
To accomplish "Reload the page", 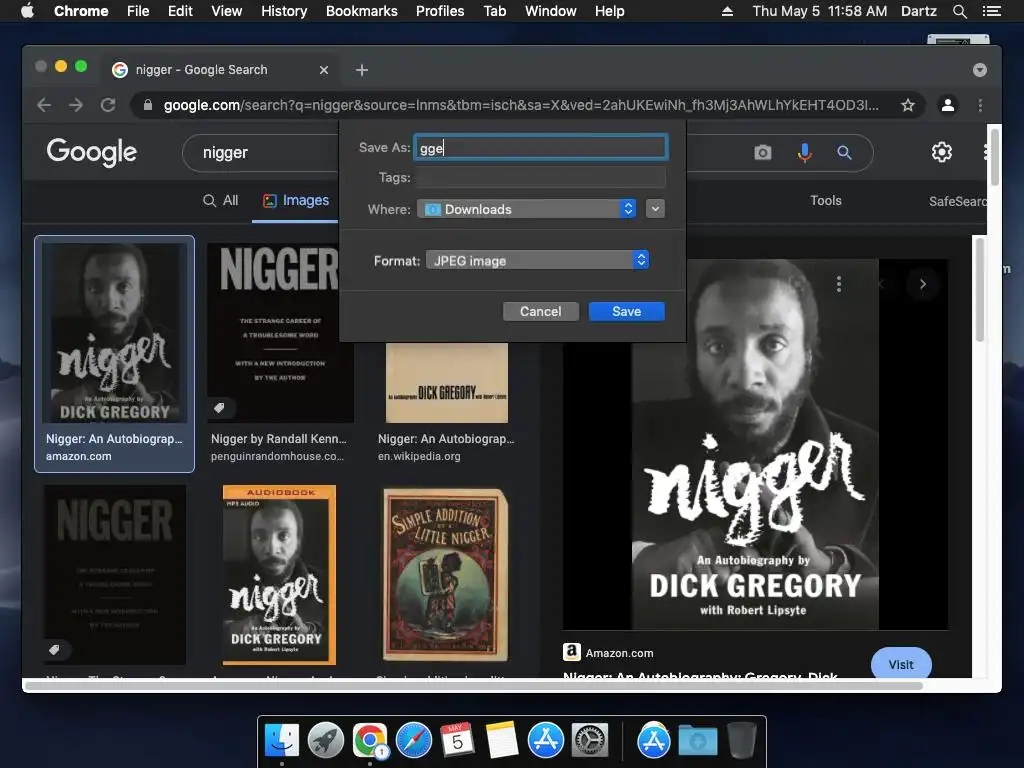I will (x=108, y=105).
